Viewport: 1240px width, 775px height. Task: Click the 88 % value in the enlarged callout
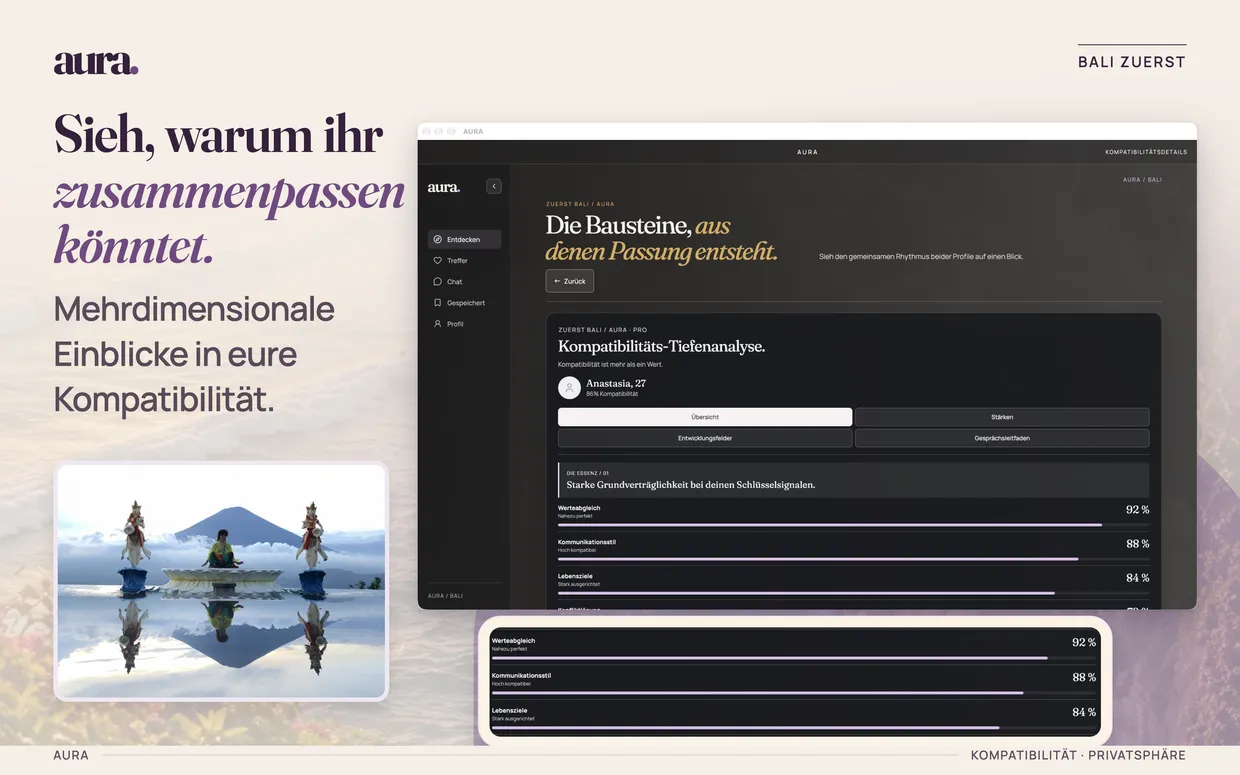[1084, 677]
